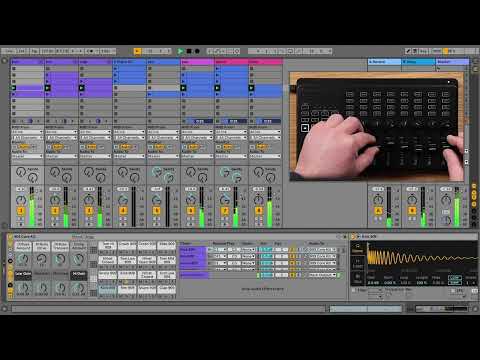
Task: Launch the first scene in the Master track
Action: click(439, 68)
